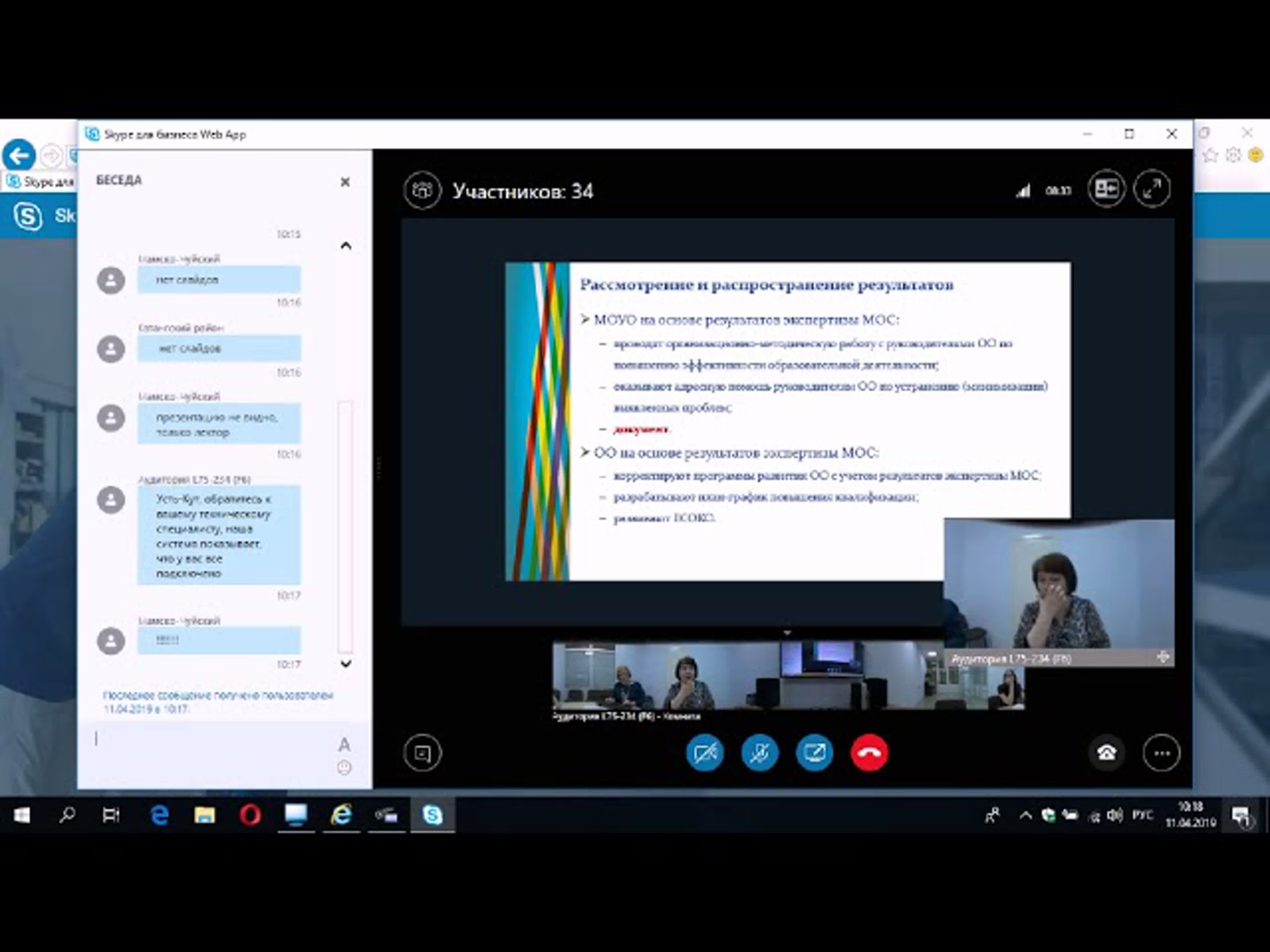The width and height of the screenshot is (1270, 952).
Task: Close the Беседа chat panel
Action: (x=345, y=182)
